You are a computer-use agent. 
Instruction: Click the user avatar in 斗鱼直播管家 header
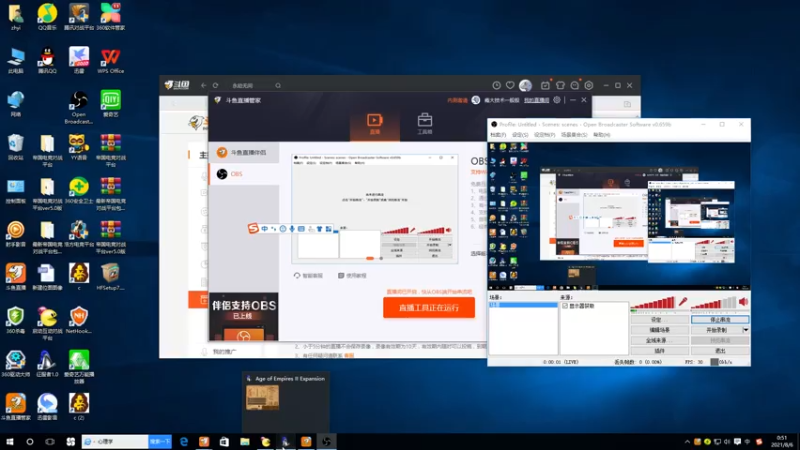476,100
